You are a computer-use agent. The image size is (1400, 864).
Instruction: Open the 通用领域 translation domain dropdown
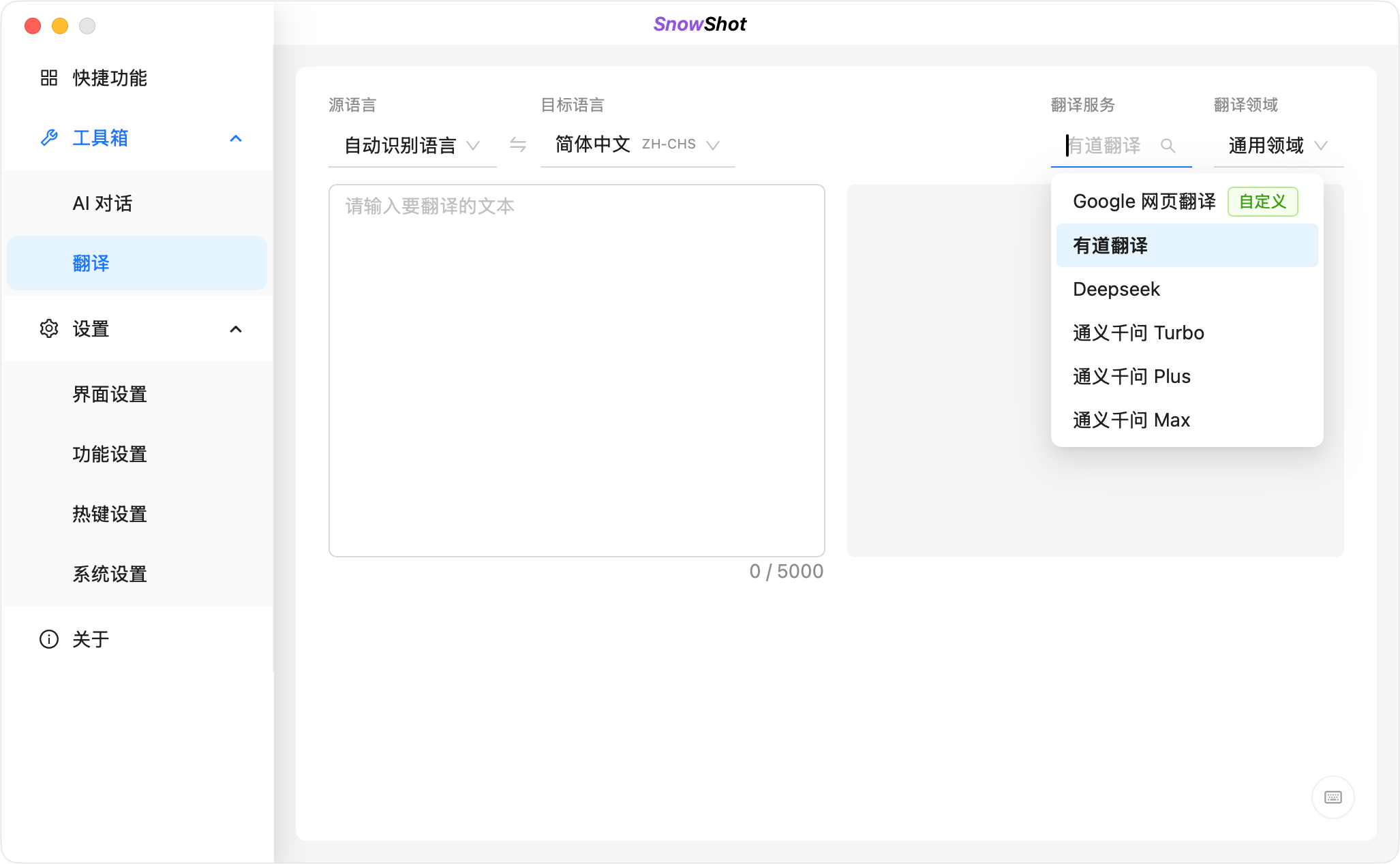tap(1277, 145)
